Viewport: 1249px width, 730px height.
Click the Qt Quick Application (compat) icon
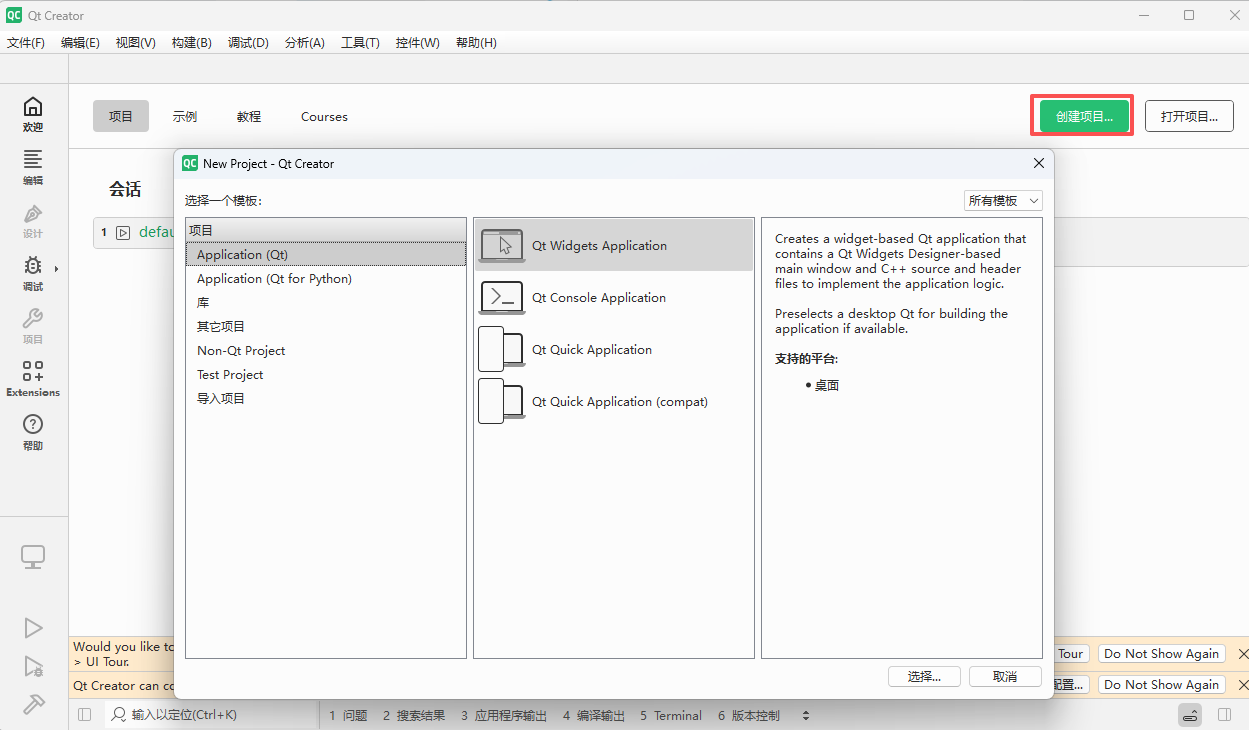(502, 401)
